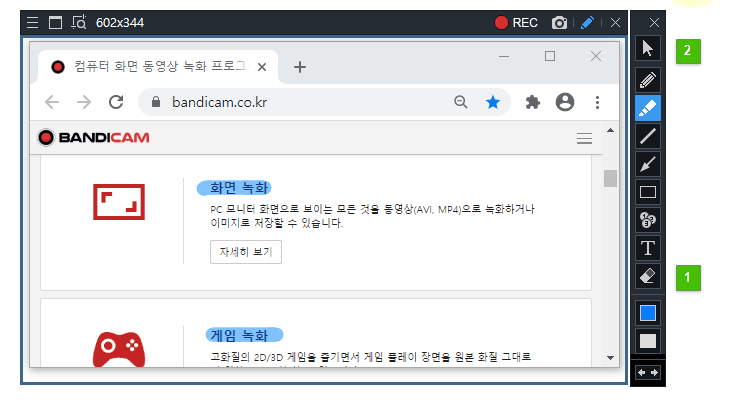
Task: Pick the blue color swatch
Action: click(648, 313)
